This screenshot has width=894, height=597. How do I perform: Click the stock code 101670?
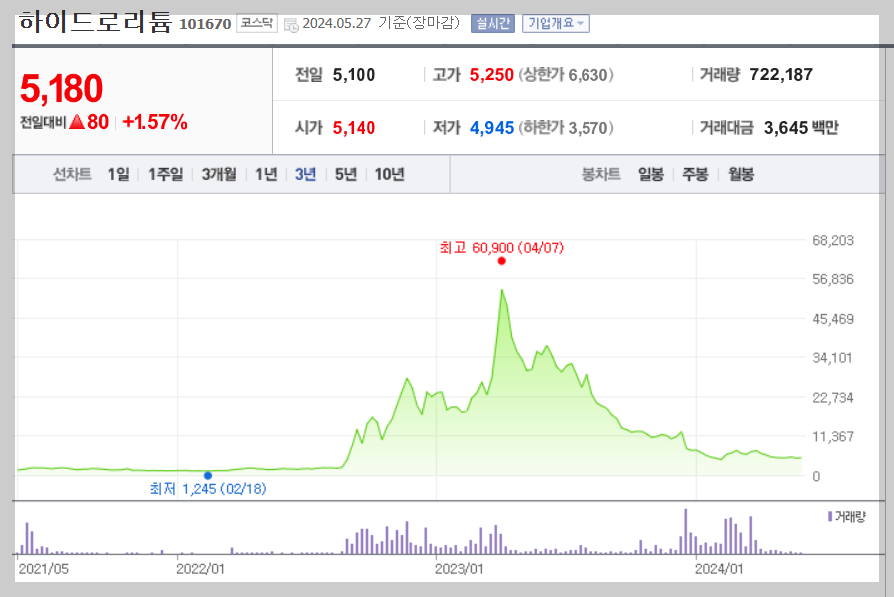[x=205, y=24]
